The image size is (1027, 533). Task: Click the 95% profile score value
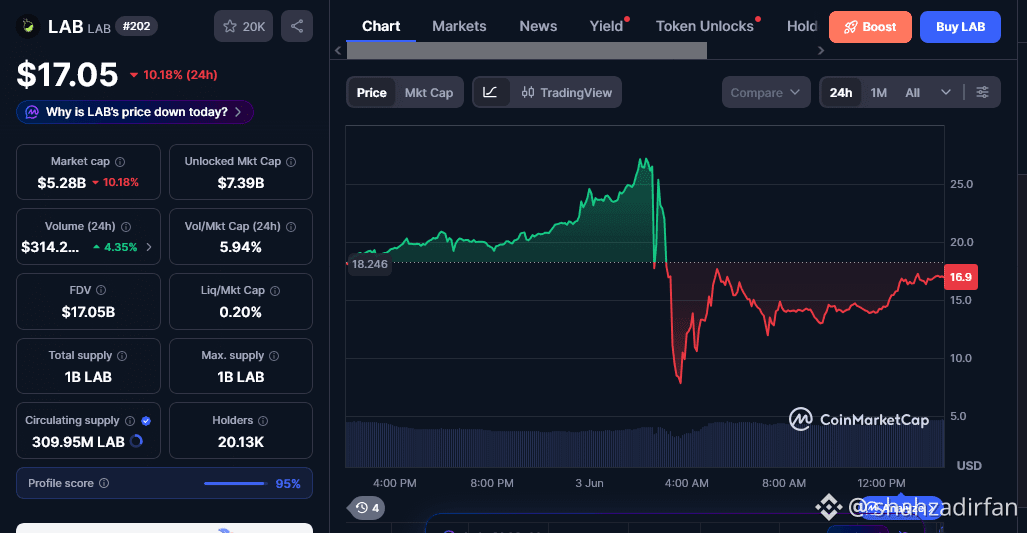coord(288,484)
